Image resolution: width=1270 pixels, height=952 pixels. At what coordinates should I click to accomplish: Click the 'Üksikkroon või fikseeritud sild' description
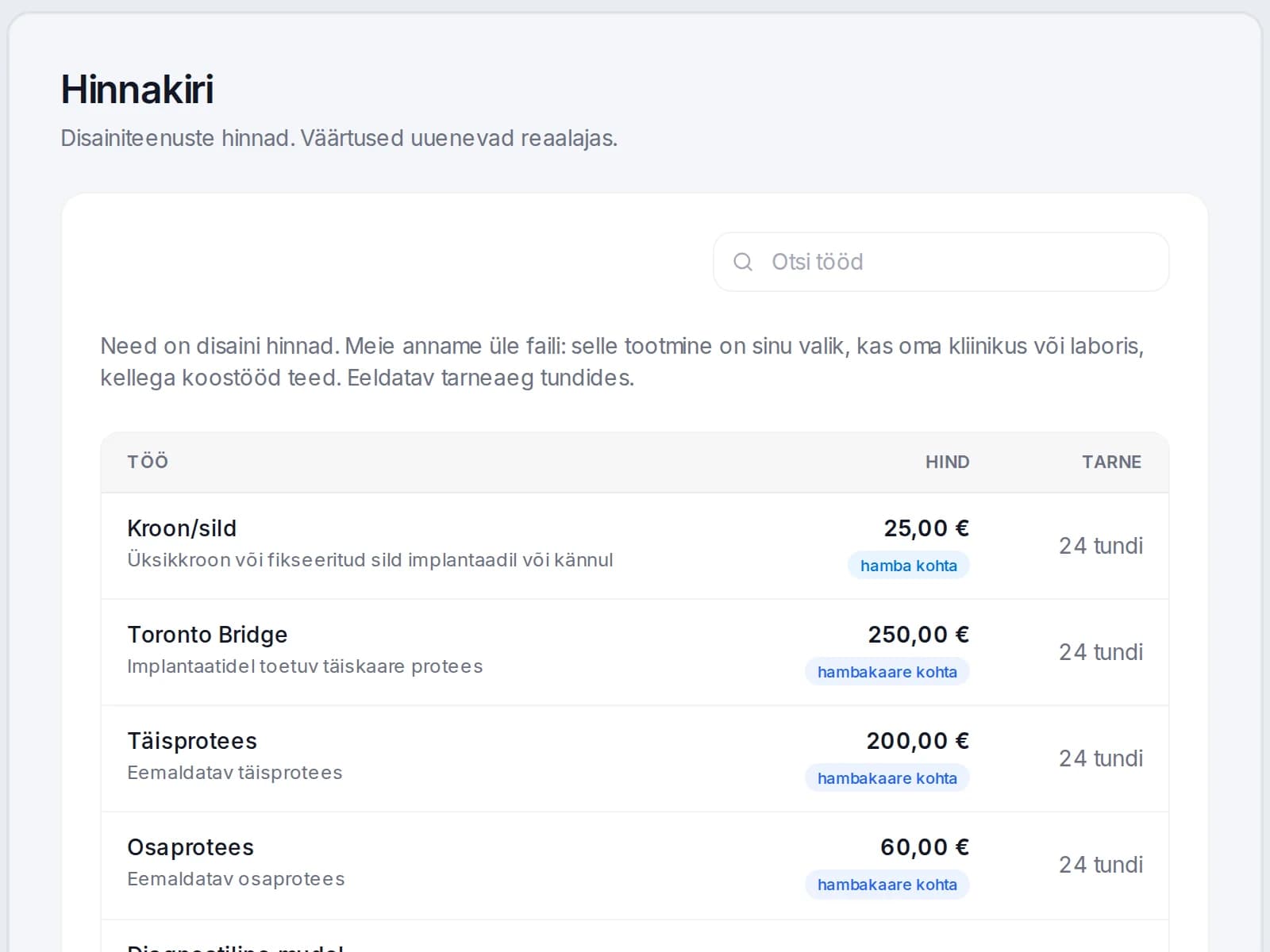click(x=370, y=560)
